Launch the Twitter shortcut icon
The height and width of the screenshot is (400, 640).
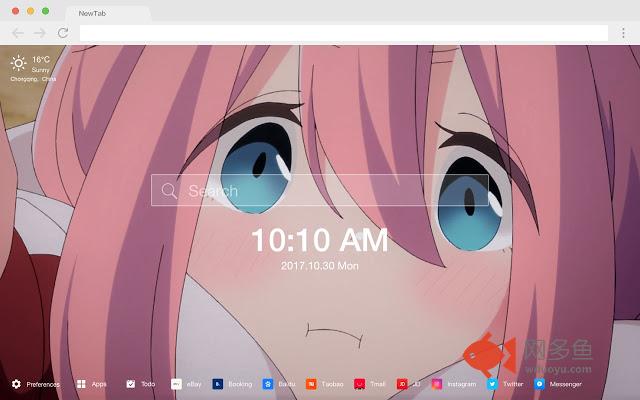492,384
